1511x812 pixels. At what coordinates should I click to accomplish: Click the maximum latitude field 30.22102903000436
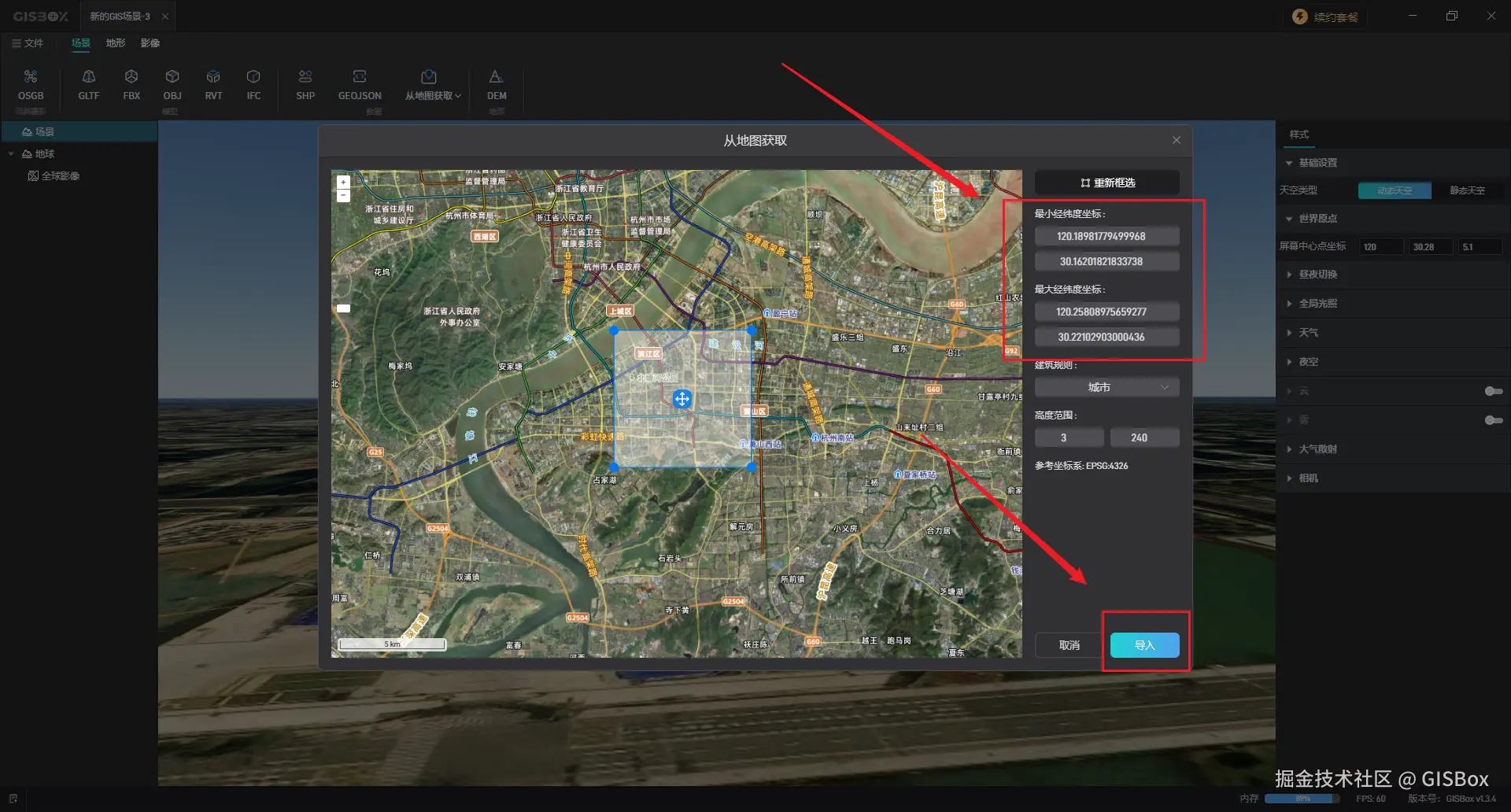(x=1106, y=337)
